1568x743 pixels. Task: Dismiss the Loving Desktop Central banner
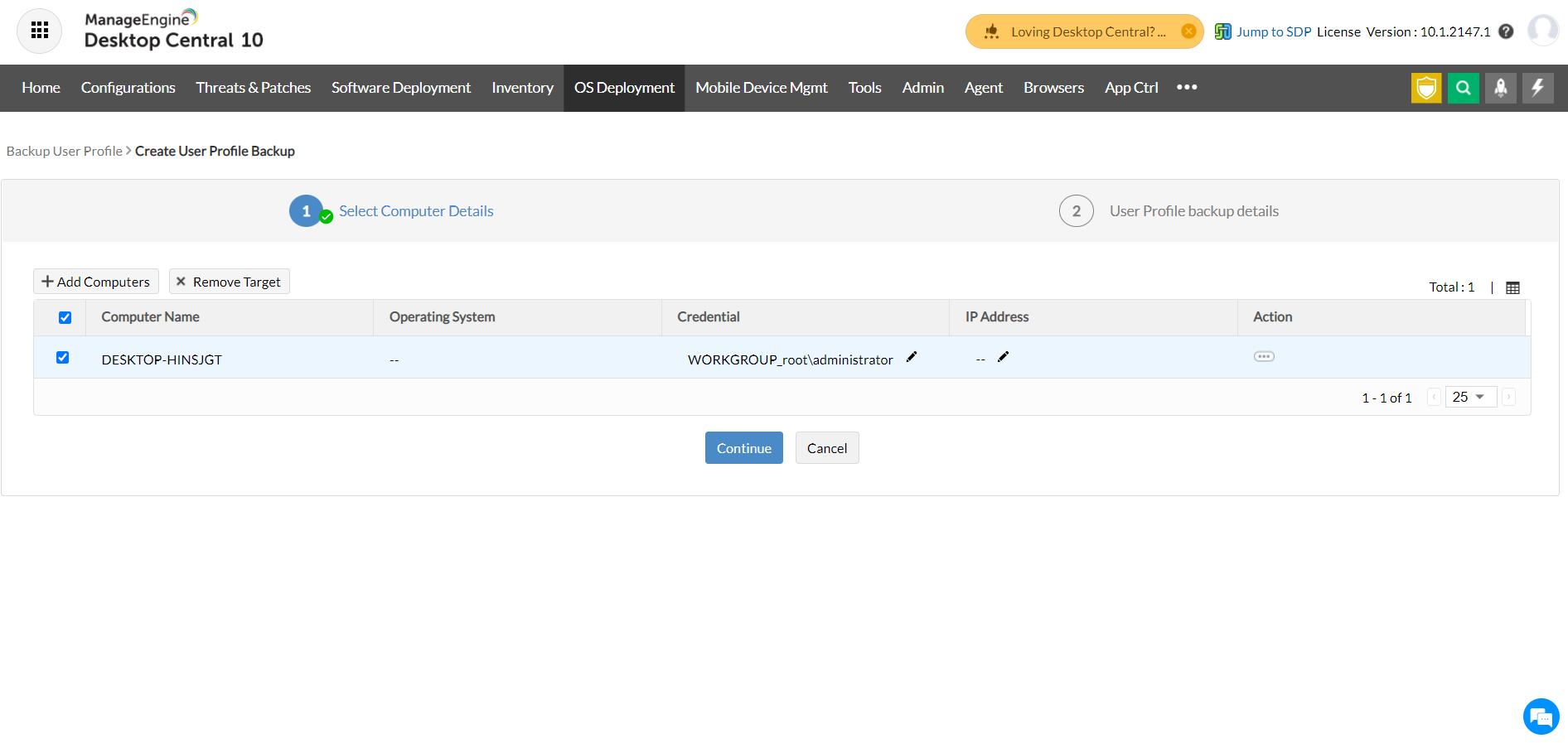tap(1188, 31)
